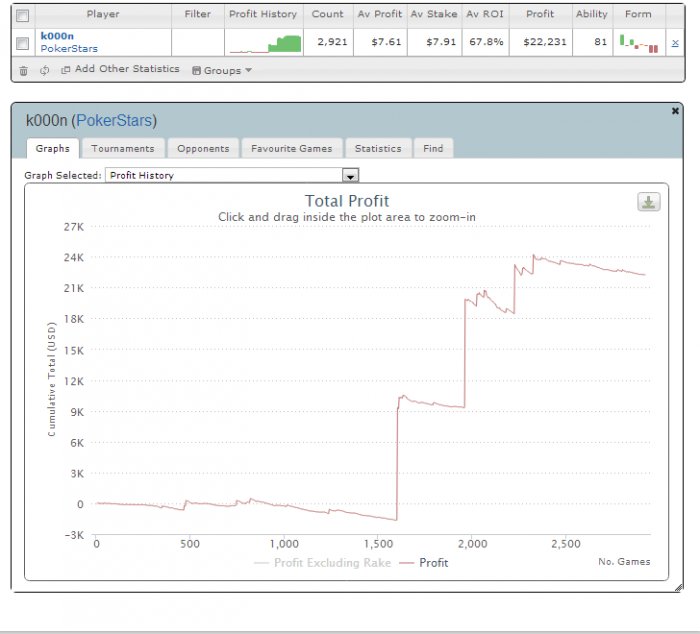Sort by Av Profit column header

click(380, 14)
